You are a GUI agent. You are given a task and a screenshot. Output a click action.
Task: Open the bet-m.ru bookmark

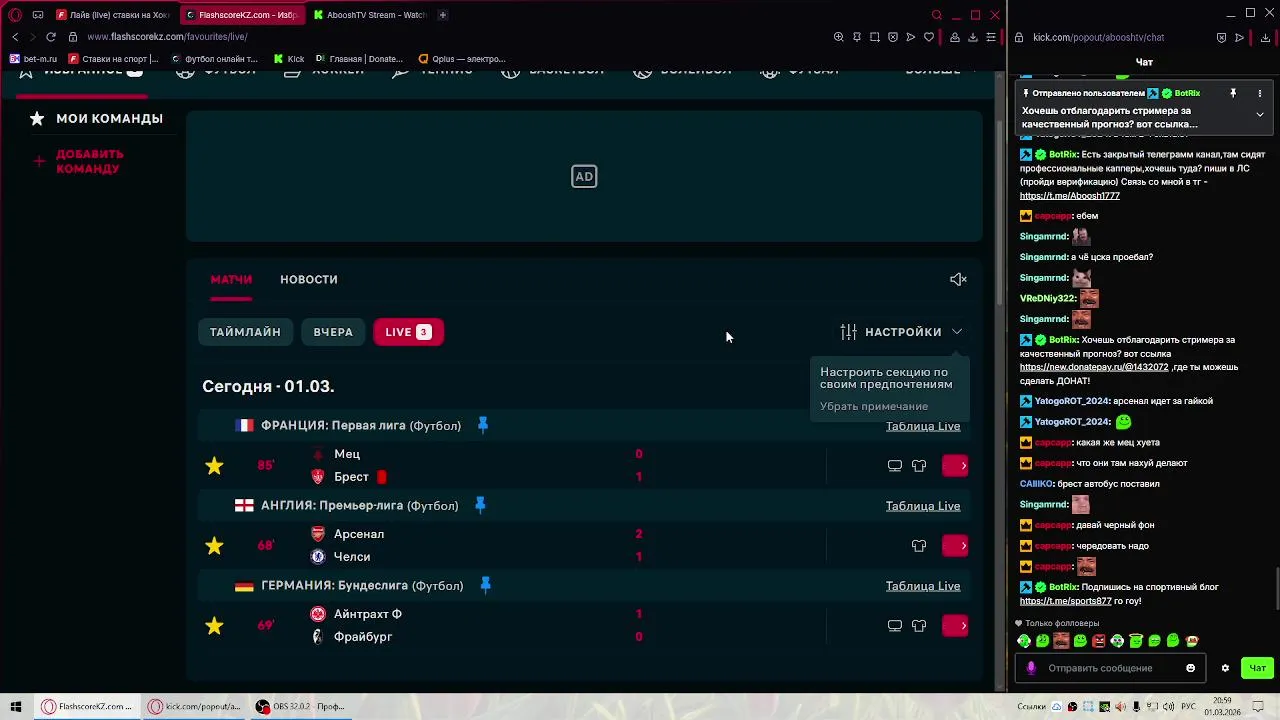coord(34,59)
